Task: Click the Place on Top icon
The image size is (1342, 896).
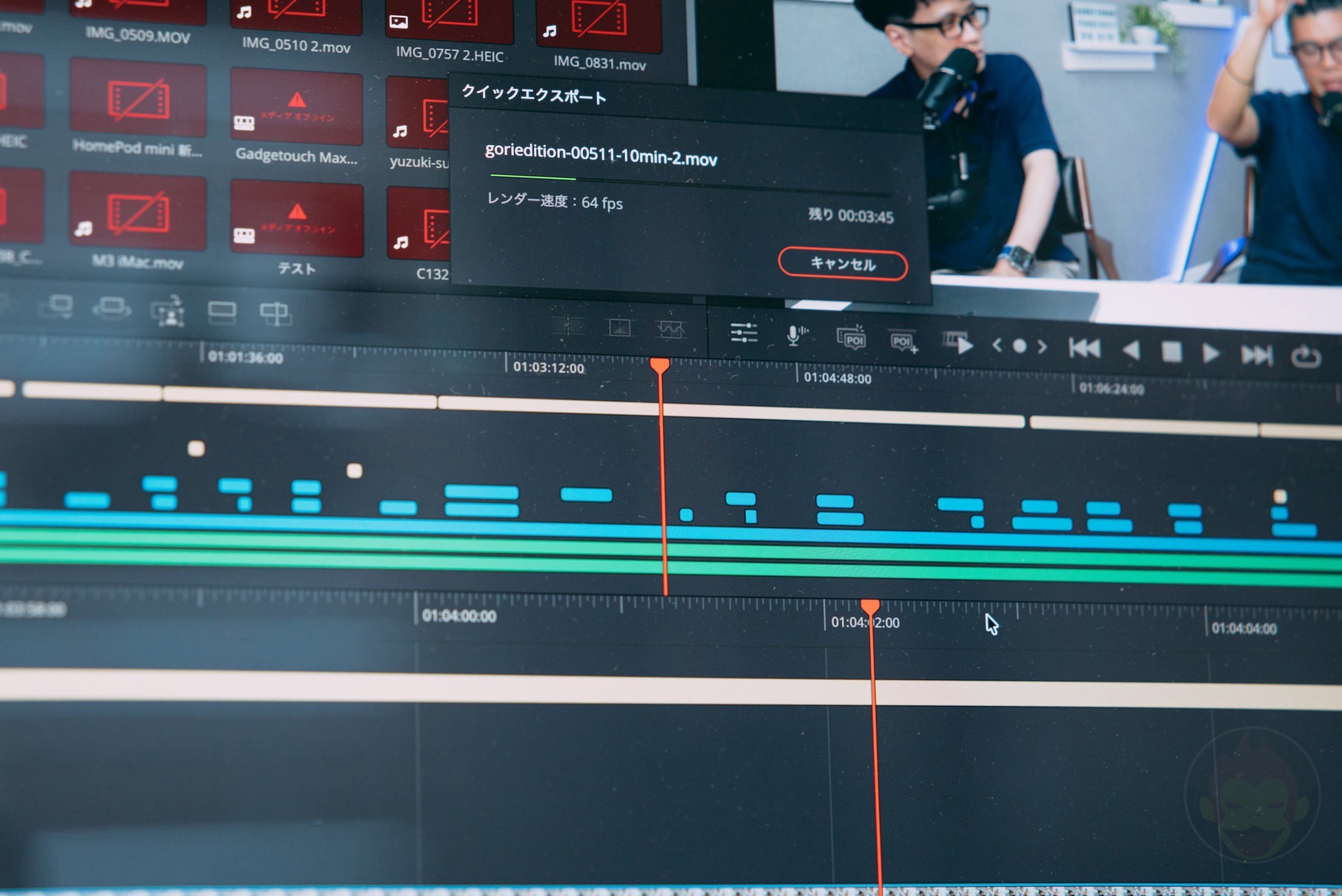Action: coord(221,312)
